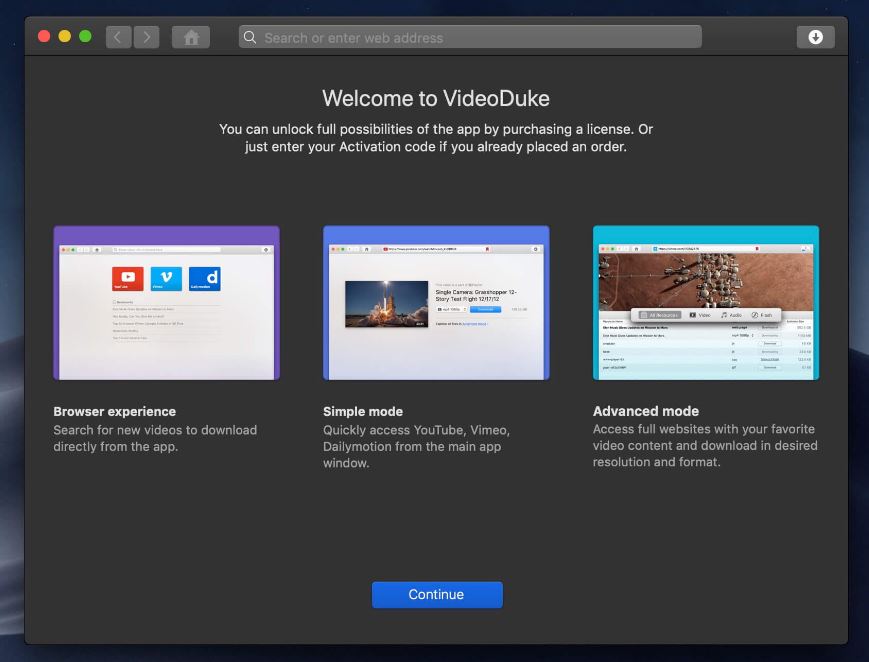Click 'Quickly access YouTube, Vimeo' description text
The image size is (869, 662).
416,446
